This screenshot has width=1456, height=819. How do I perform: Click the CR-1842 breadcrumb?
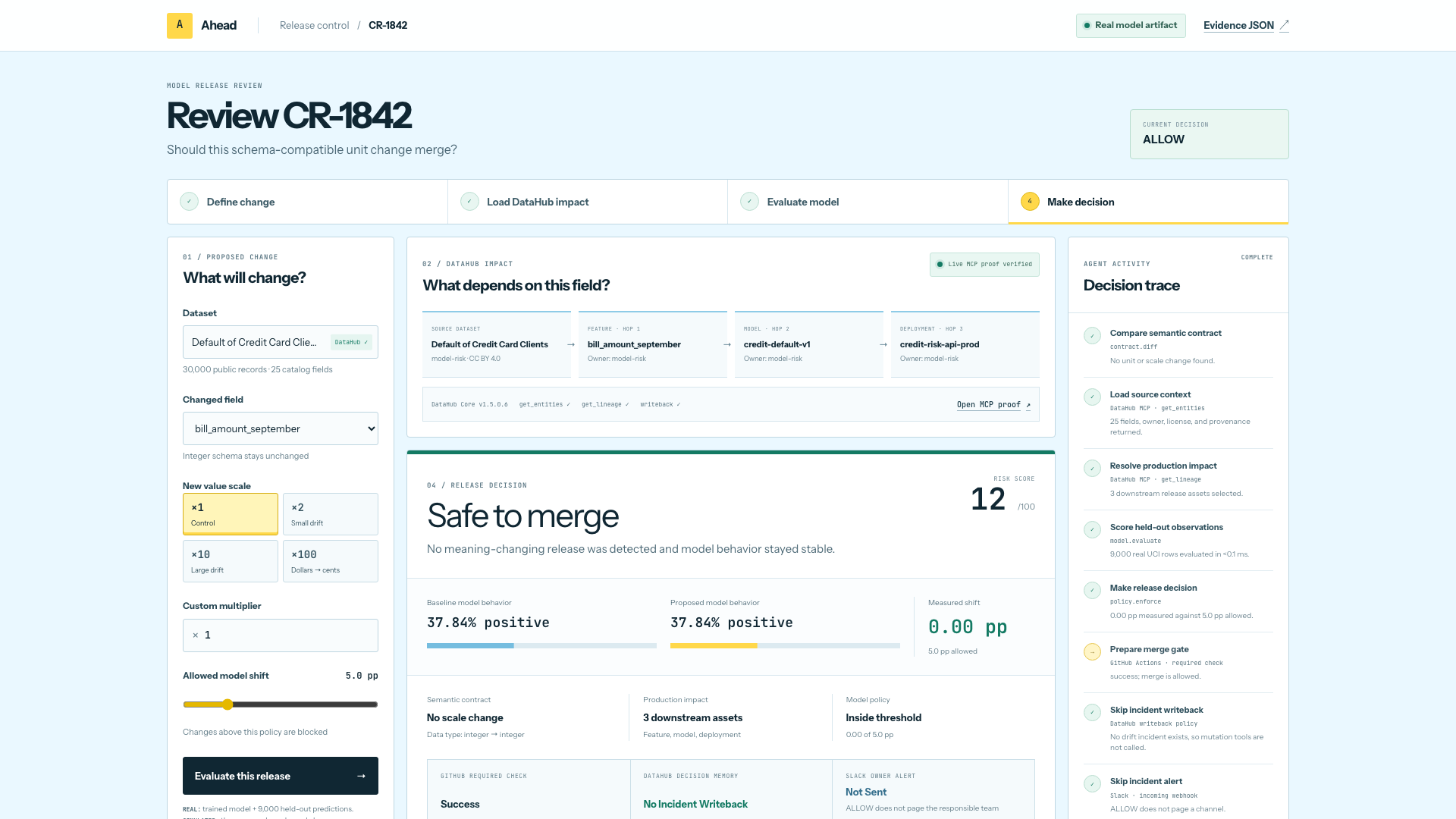(x=388, y=25)
